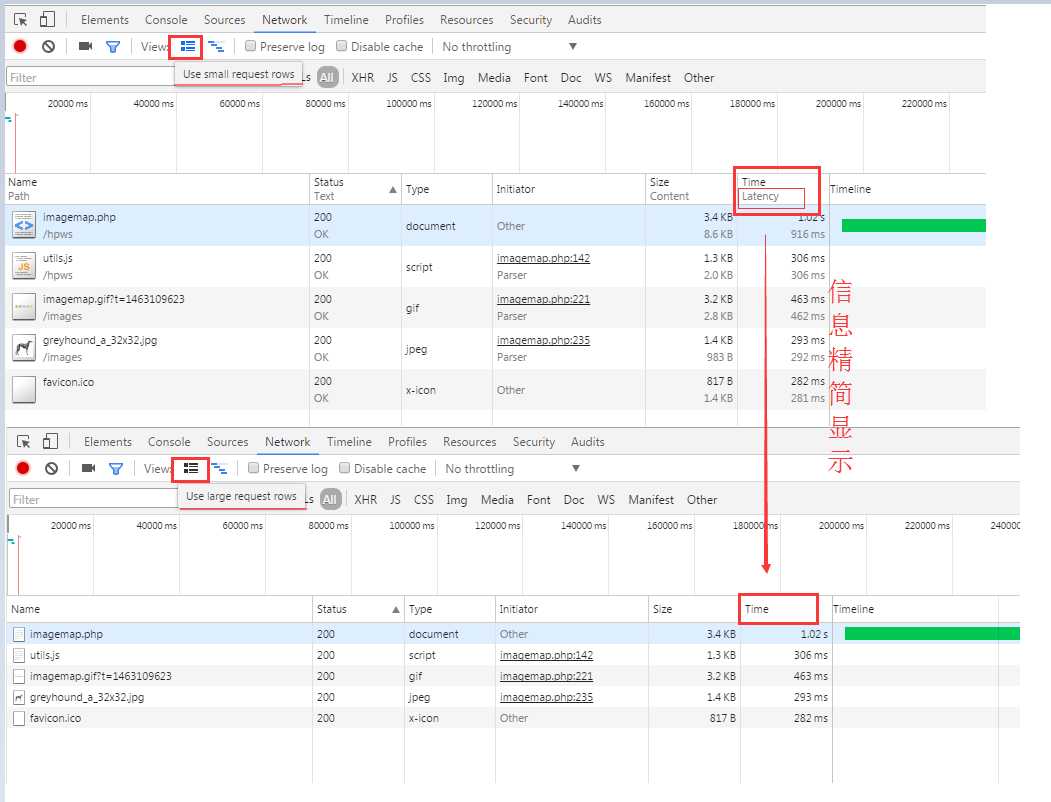Screen dimensions: 1051x802
Task: Enable Preserve log checkbox in lower panel
Action: tap(253, 468)
